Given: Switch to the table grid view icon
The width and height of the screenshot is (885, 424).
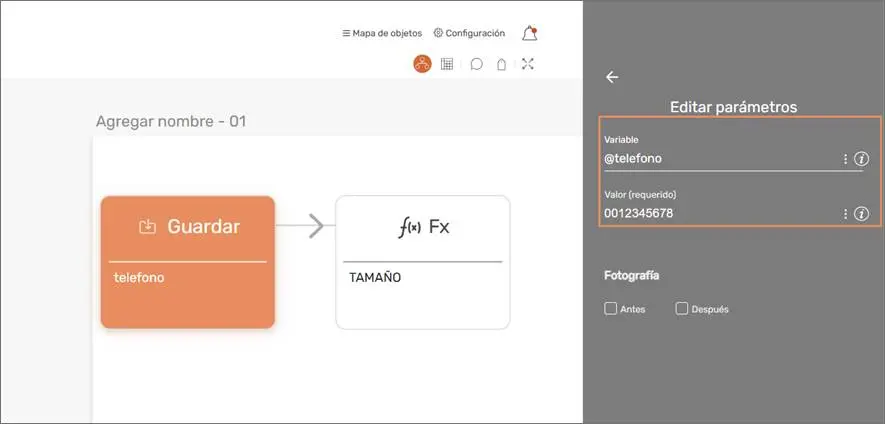Looking at the screenshot, I should 447,64.
